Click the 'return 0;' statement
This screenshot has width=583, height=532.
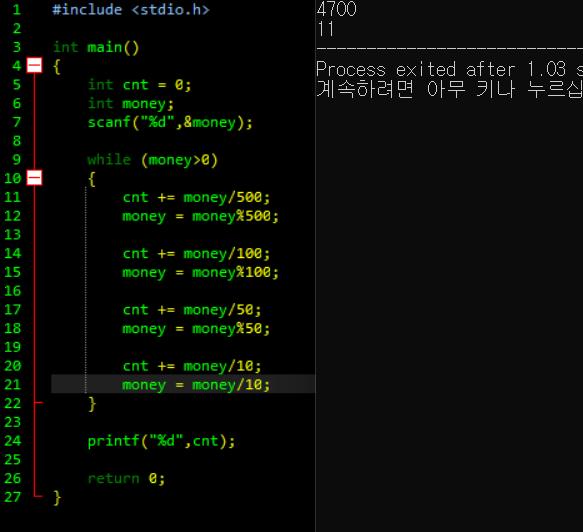click(126, 478)
